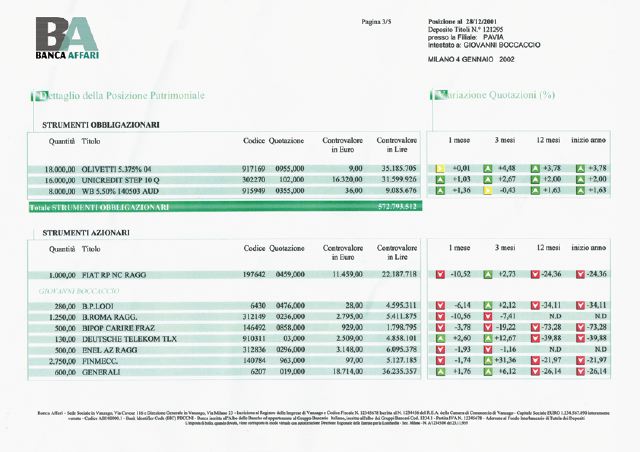Click the 'WB 5.50% 140503 AUD' title cell
Screen dimensions: 640x452
120,191
